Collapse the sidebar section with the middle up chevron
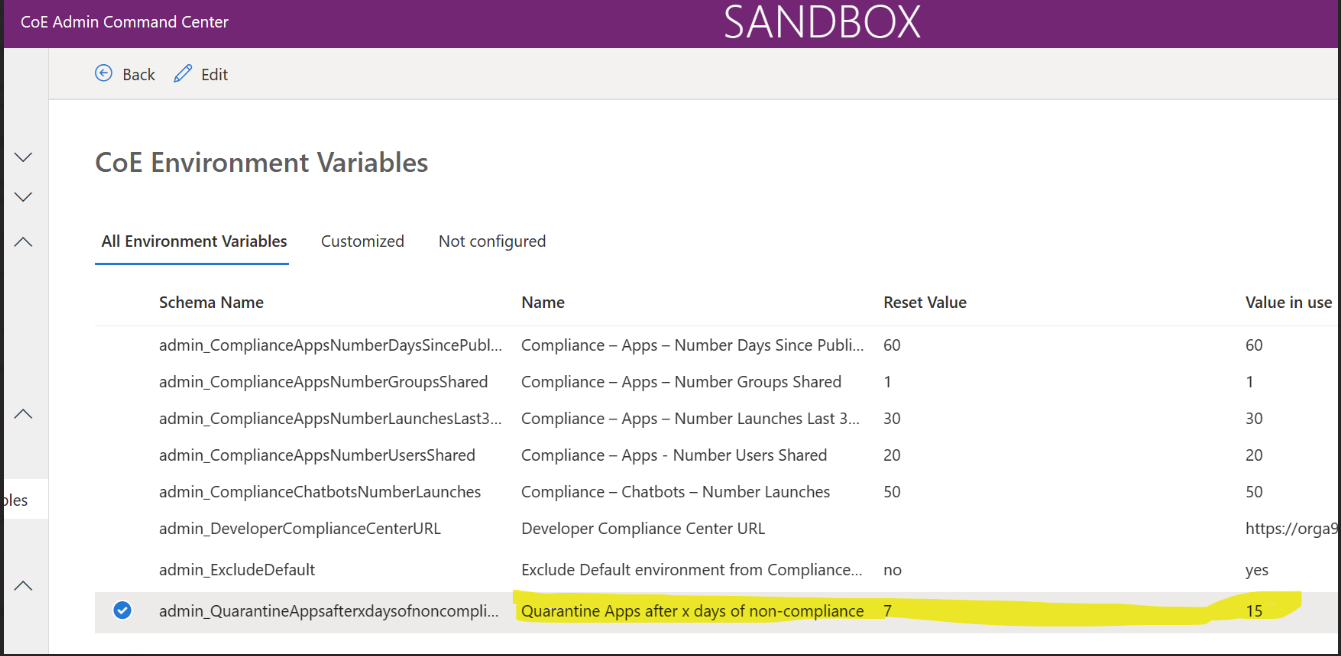This screenshot has height=656, width=1341. (23, 414)
